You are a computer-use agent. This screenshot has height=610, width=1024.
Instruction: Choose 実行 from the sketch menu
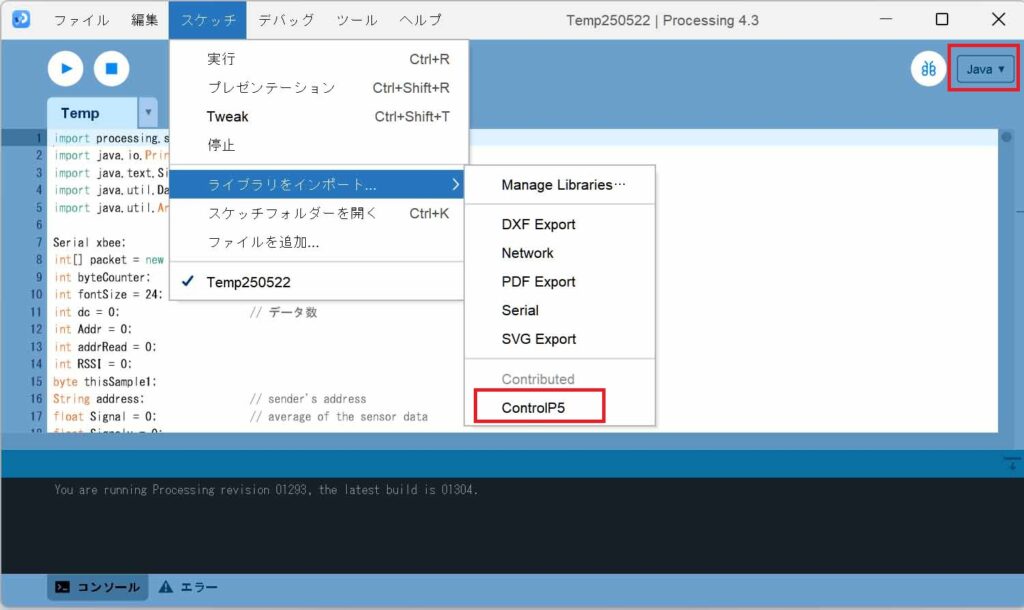click(x=319, y=59)
